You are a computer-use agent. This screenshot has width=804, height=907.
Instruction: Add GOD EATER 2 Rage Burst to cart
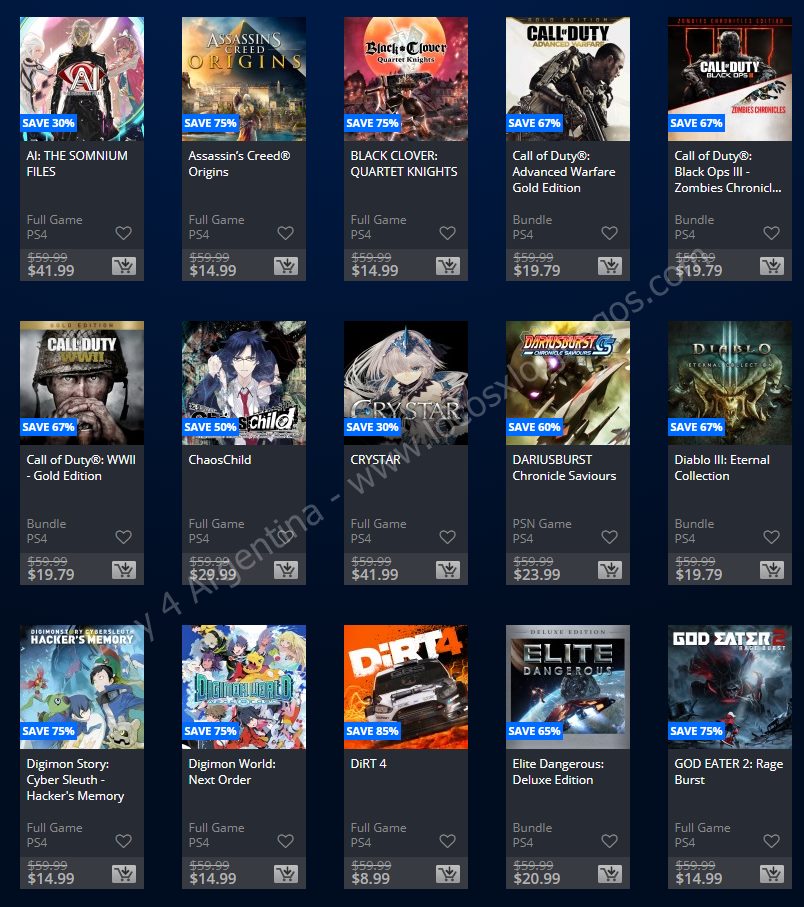(x=772, y=873)
